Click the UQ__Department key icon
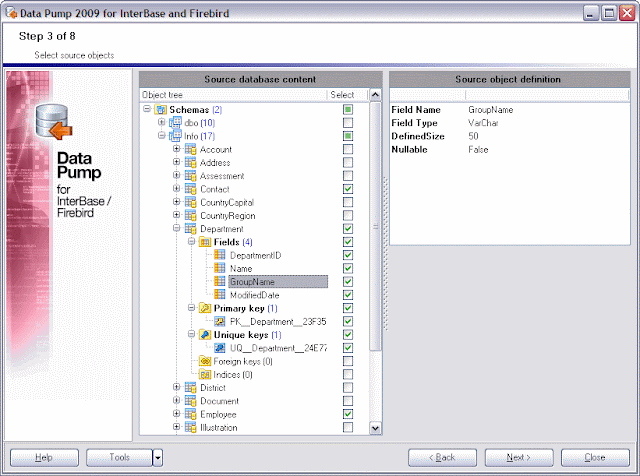The height and width of the screenshot is (476, 640). (x=220, y=348)
